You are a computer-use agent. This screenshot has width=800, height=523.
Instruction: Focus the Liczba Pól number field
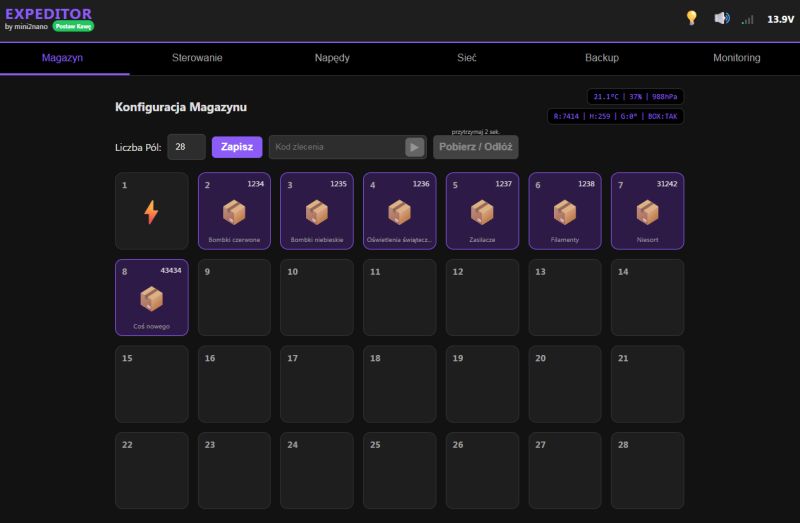[186, 147]
